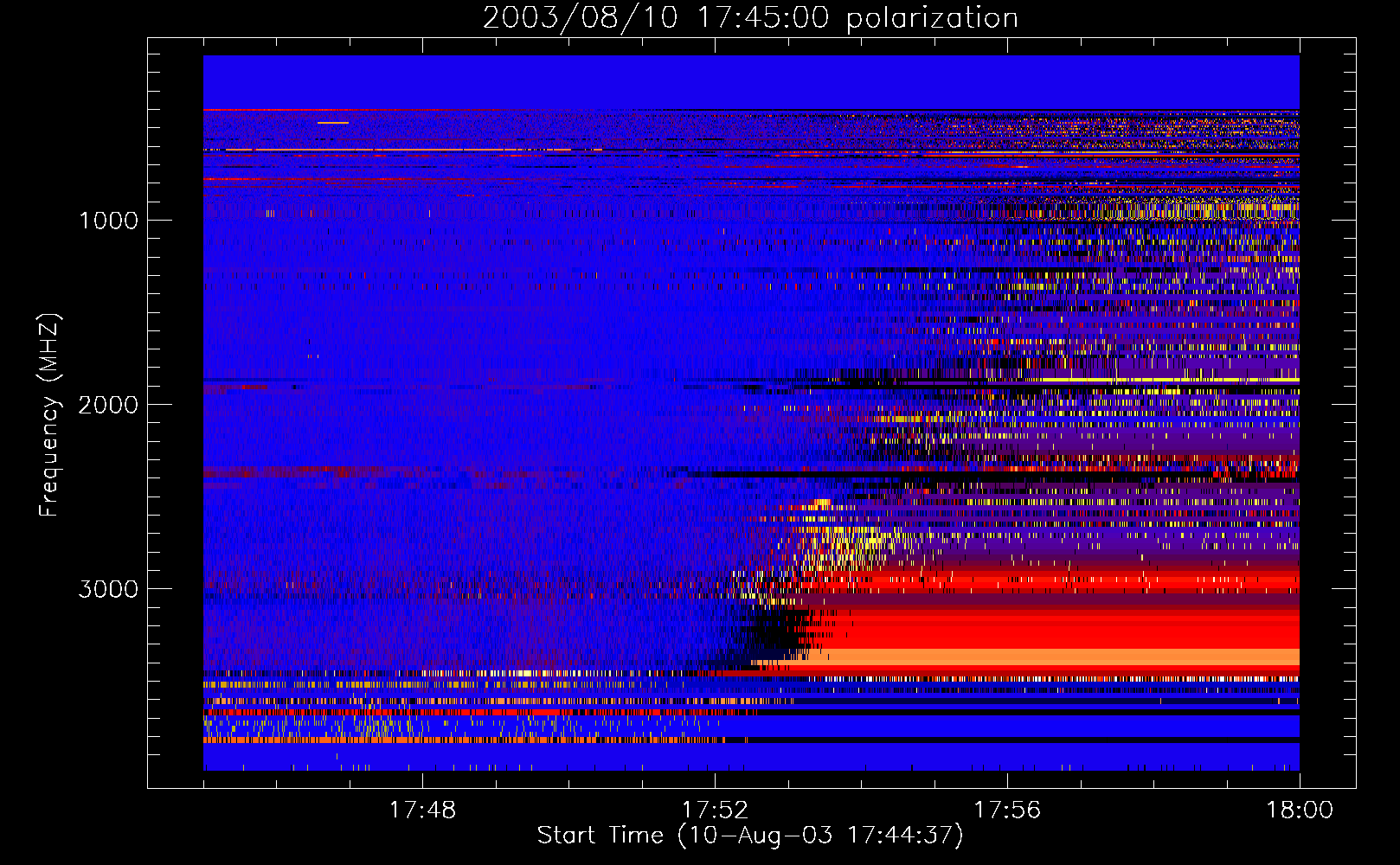Click the 2000 frequency tick label
Viewport: 1400px width, 865px height.
click(x=108, y=405)
